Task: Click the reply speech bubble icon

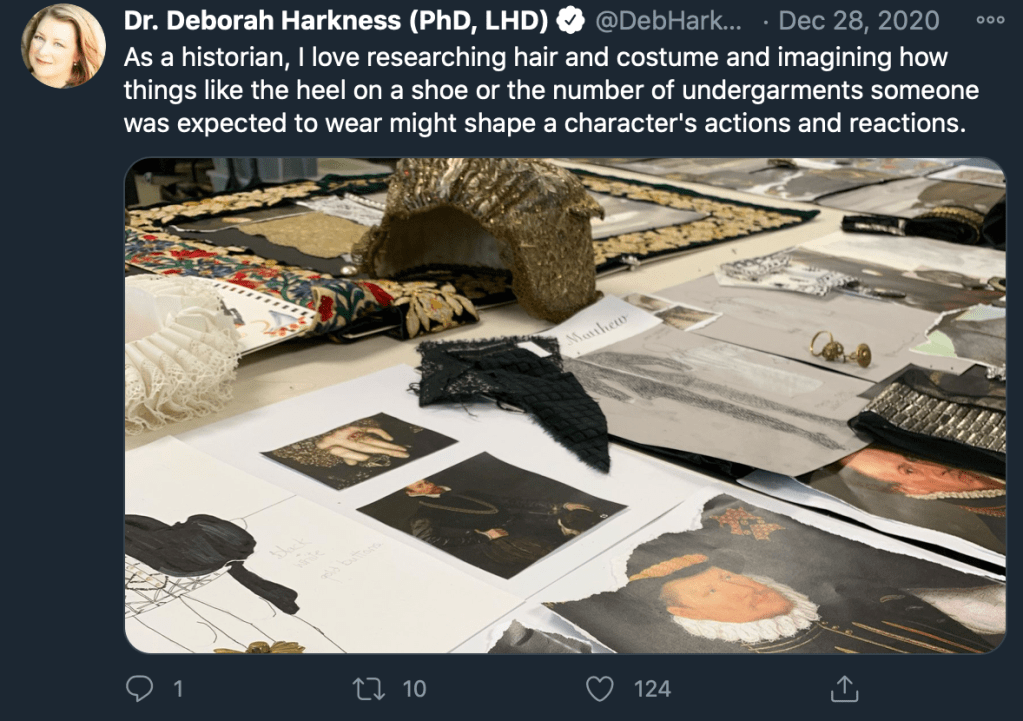Action: tap(139, 688)
